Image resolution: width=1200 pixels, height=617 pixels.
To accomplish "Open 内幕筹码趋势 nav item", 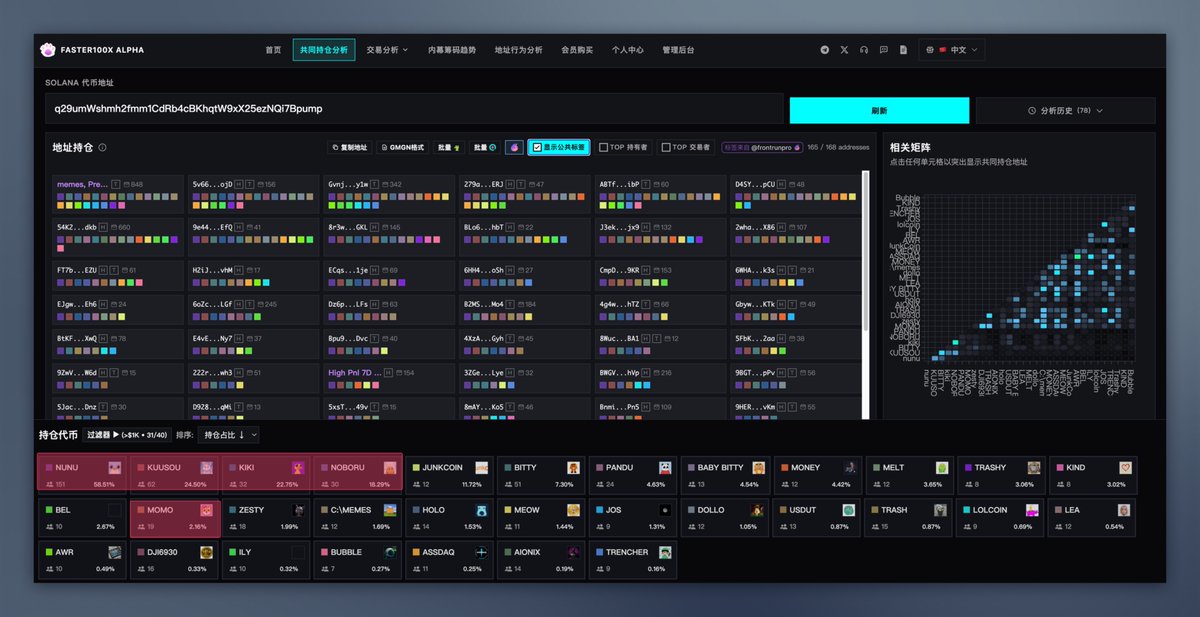I will (x=452, y=49).
